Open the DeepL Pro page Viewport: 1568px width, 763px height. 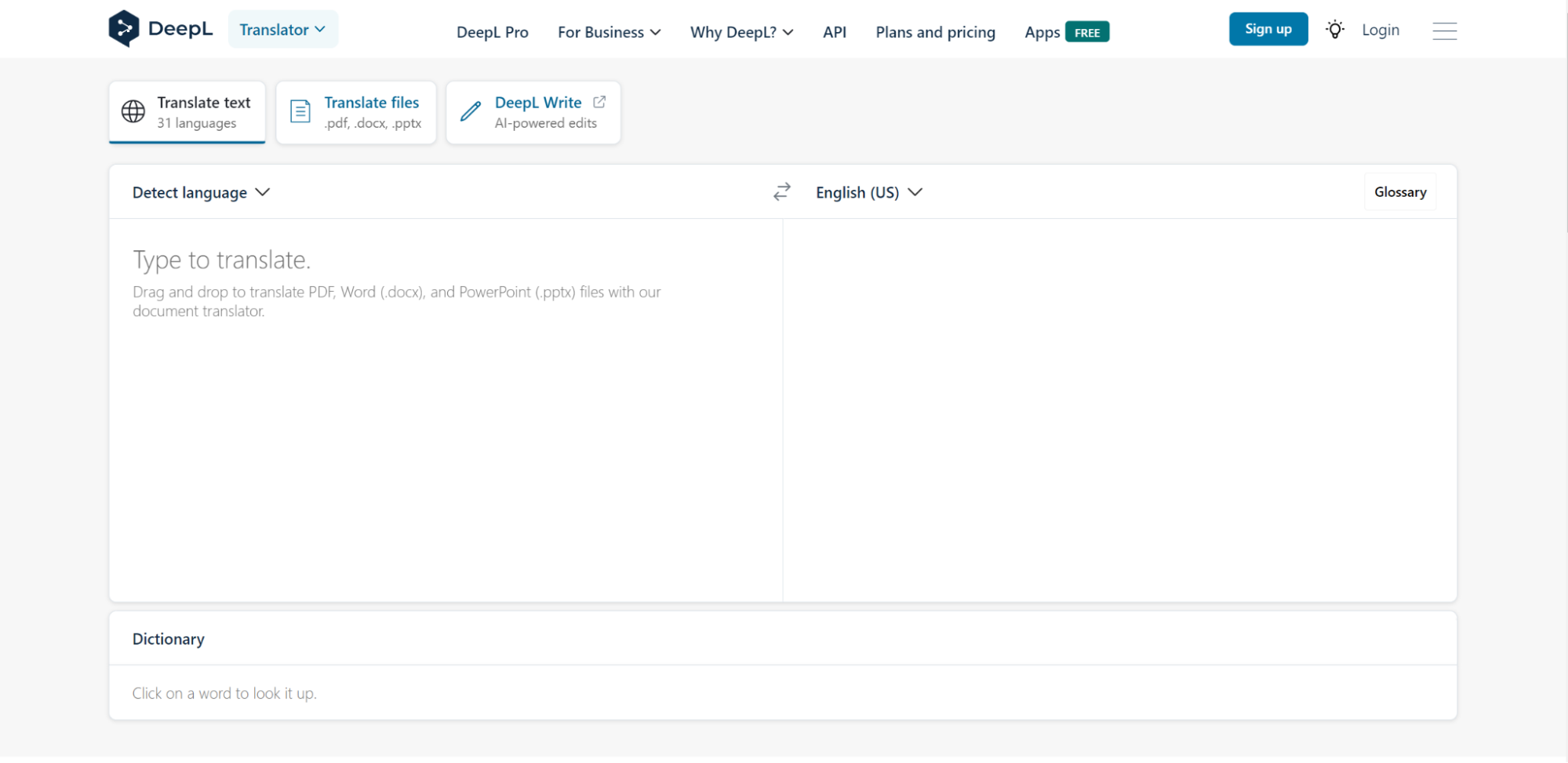tap(492, 32)
